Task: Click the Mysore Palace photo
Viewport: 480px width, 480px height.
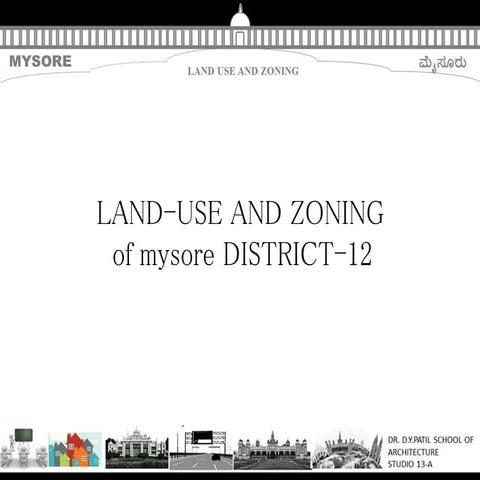Action: point(272,450)
